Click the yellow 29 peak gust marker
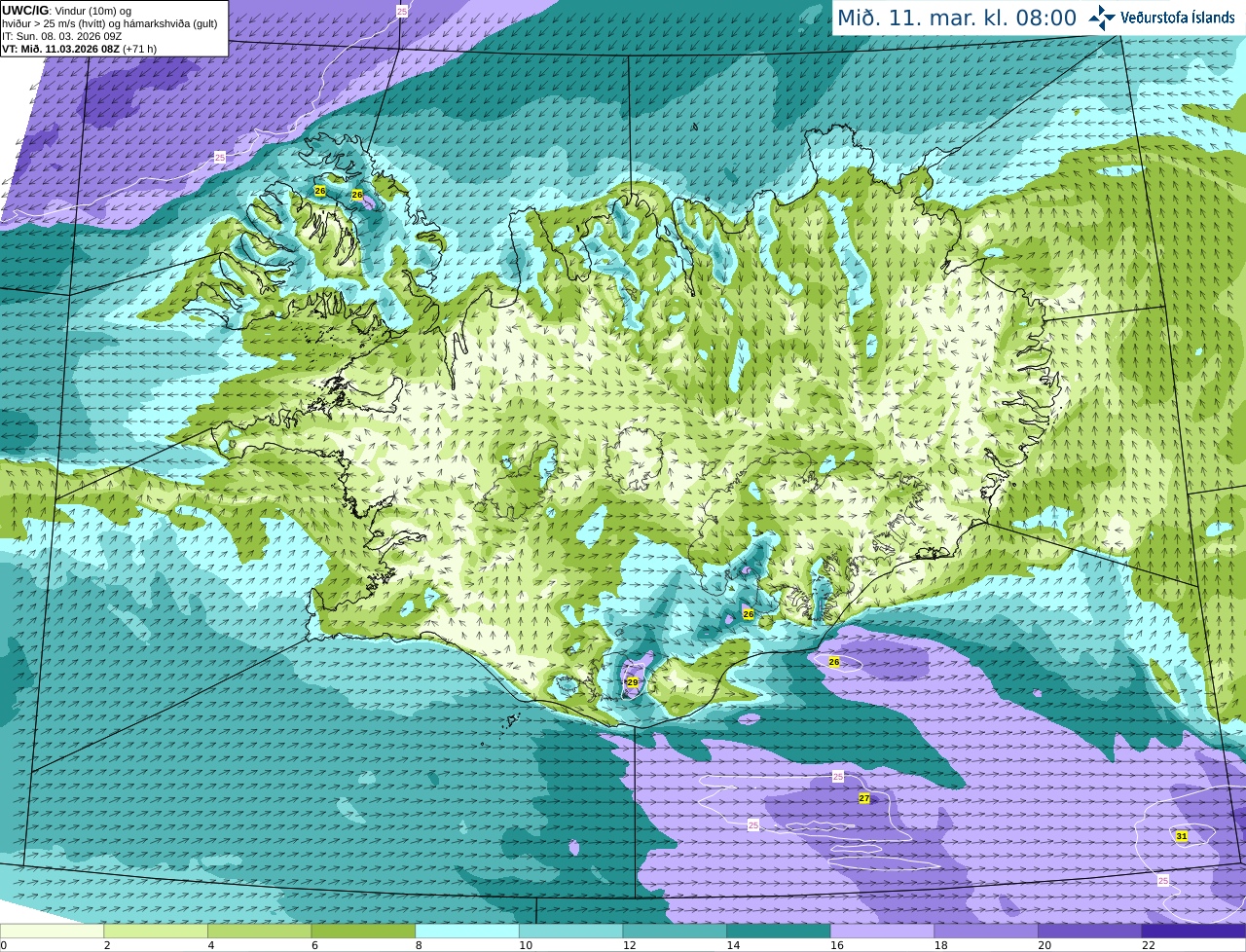 [x=632, y=682]
